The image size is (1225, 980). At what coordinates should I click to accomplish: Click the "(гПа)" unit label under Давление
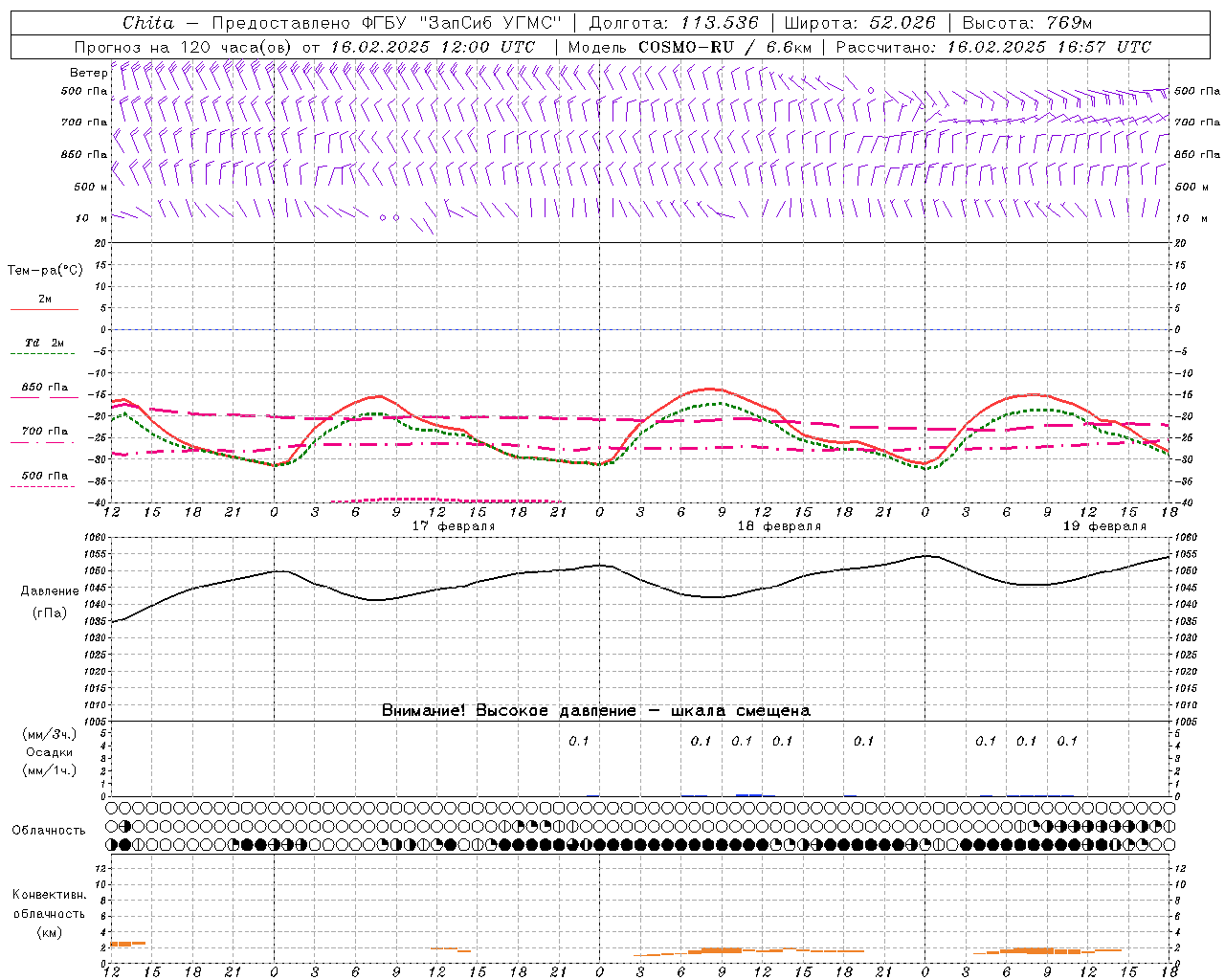pyautogui.click(x=49, y=613)
